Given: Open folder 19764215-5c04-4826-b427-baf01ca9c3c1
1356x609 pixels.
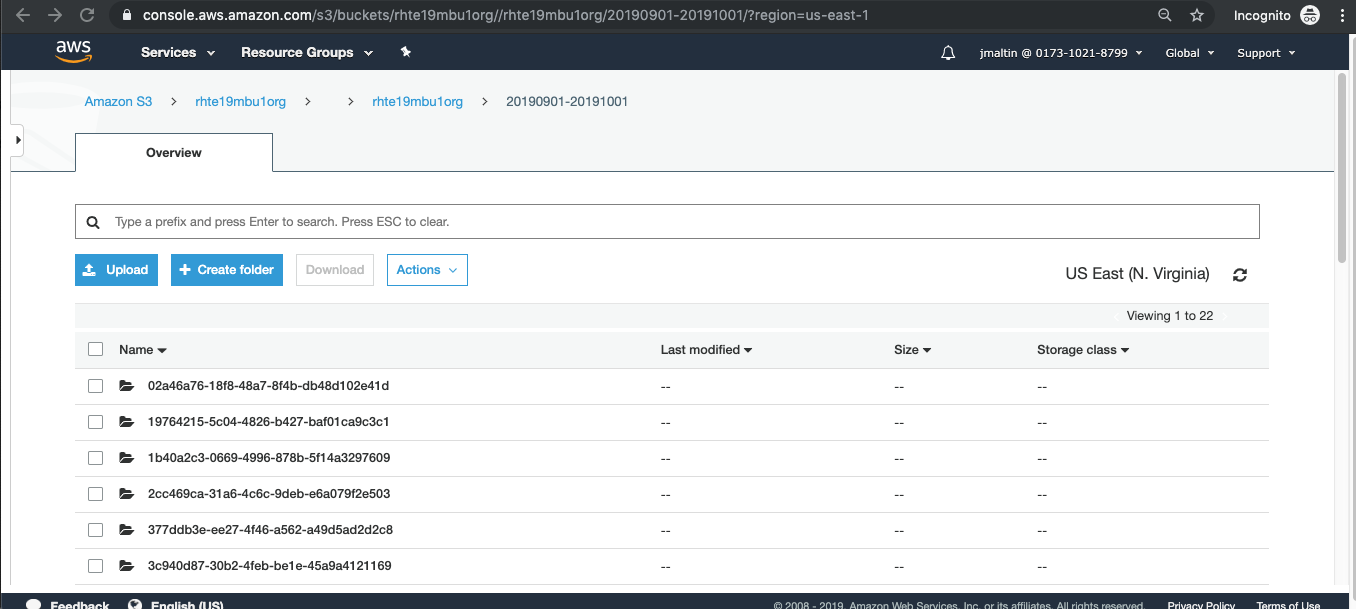Looking at the screenshot, I should point(268,422).
